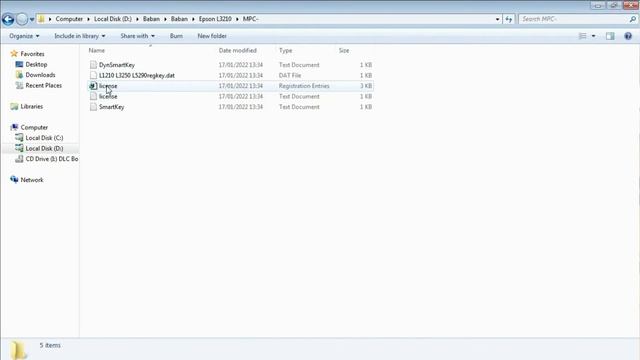Click the Network icon in sidebar
The width and height of the screenshot is (640, 360).
point(14,180)
